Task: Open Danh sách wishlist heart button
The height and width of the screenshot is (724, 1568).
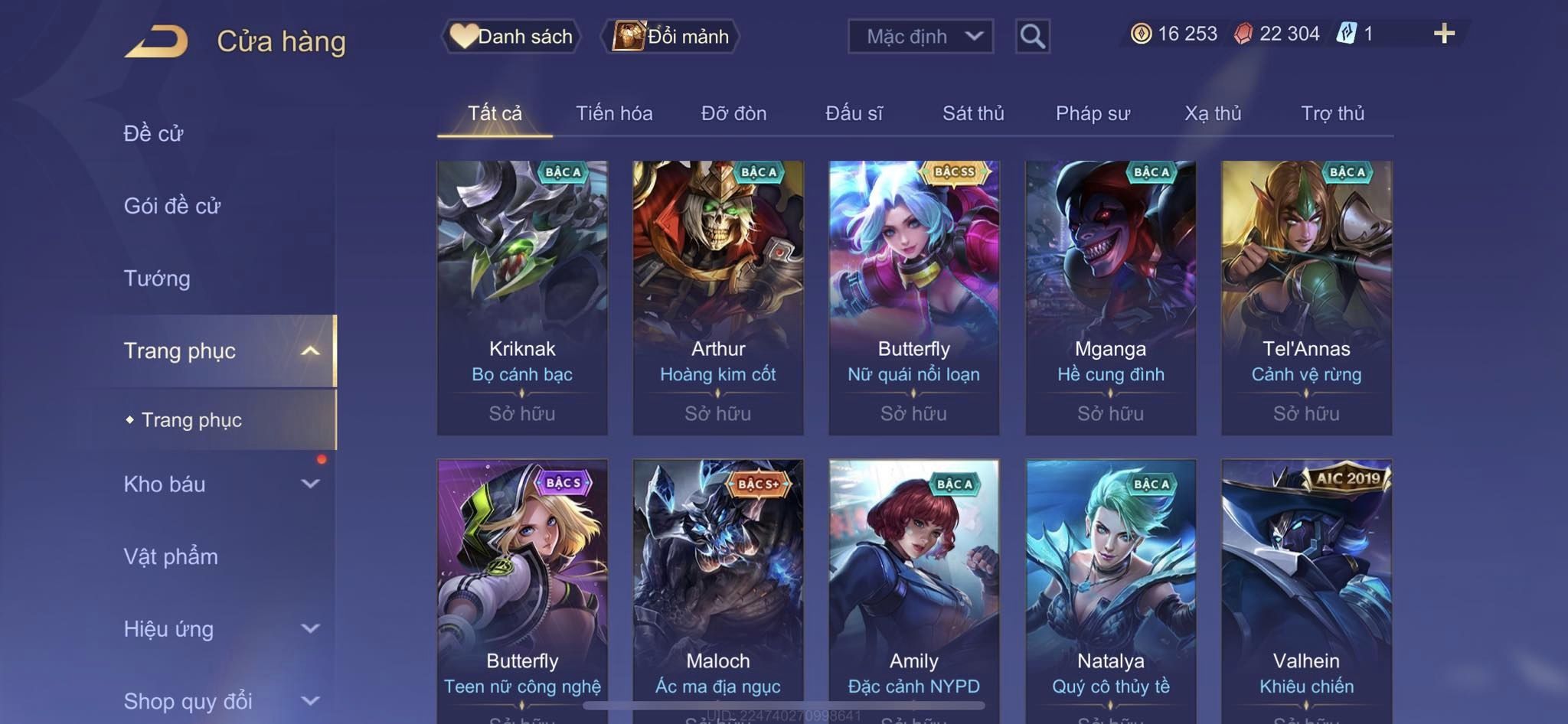Action: pyautogui.click(x=511, y=36)
